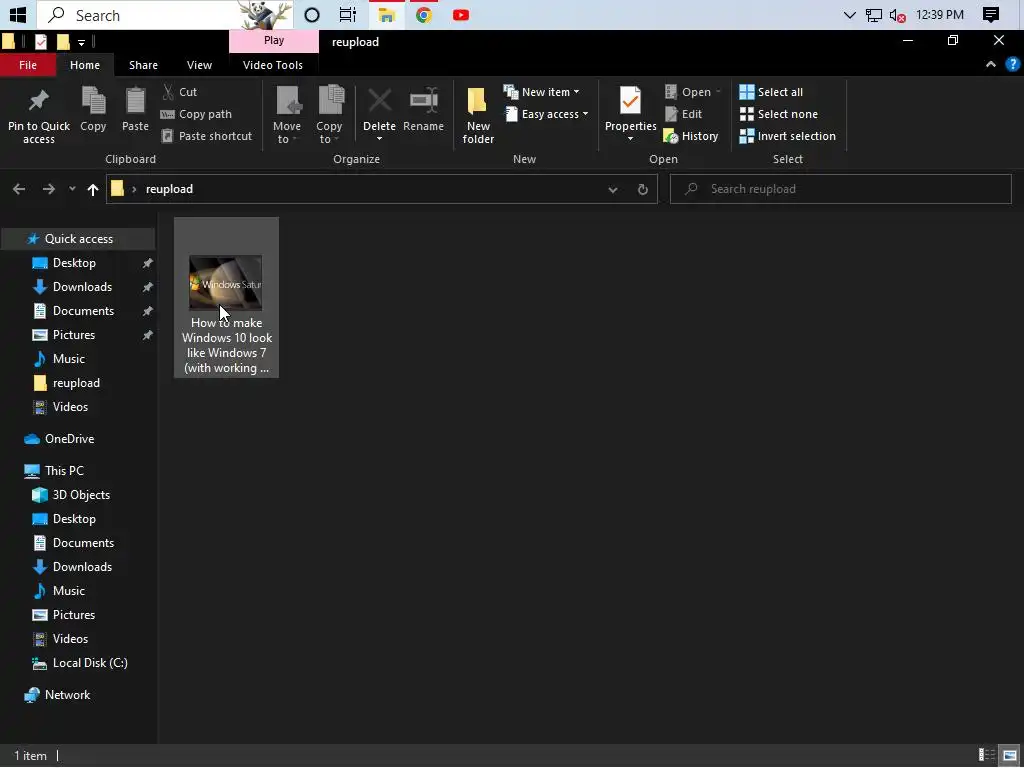
Task: Open the Help question mark icon
Action: tap(1012, 64)
